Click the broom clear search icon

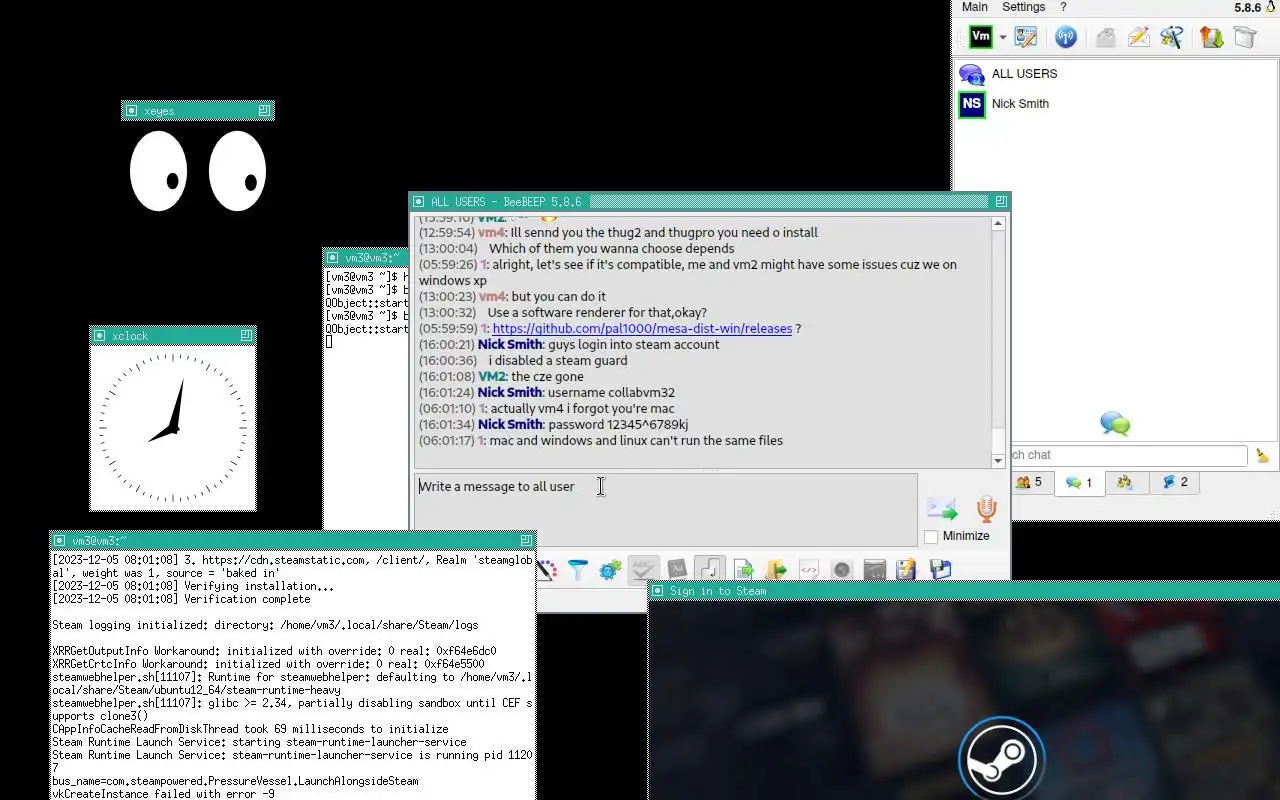[1262, 456]
